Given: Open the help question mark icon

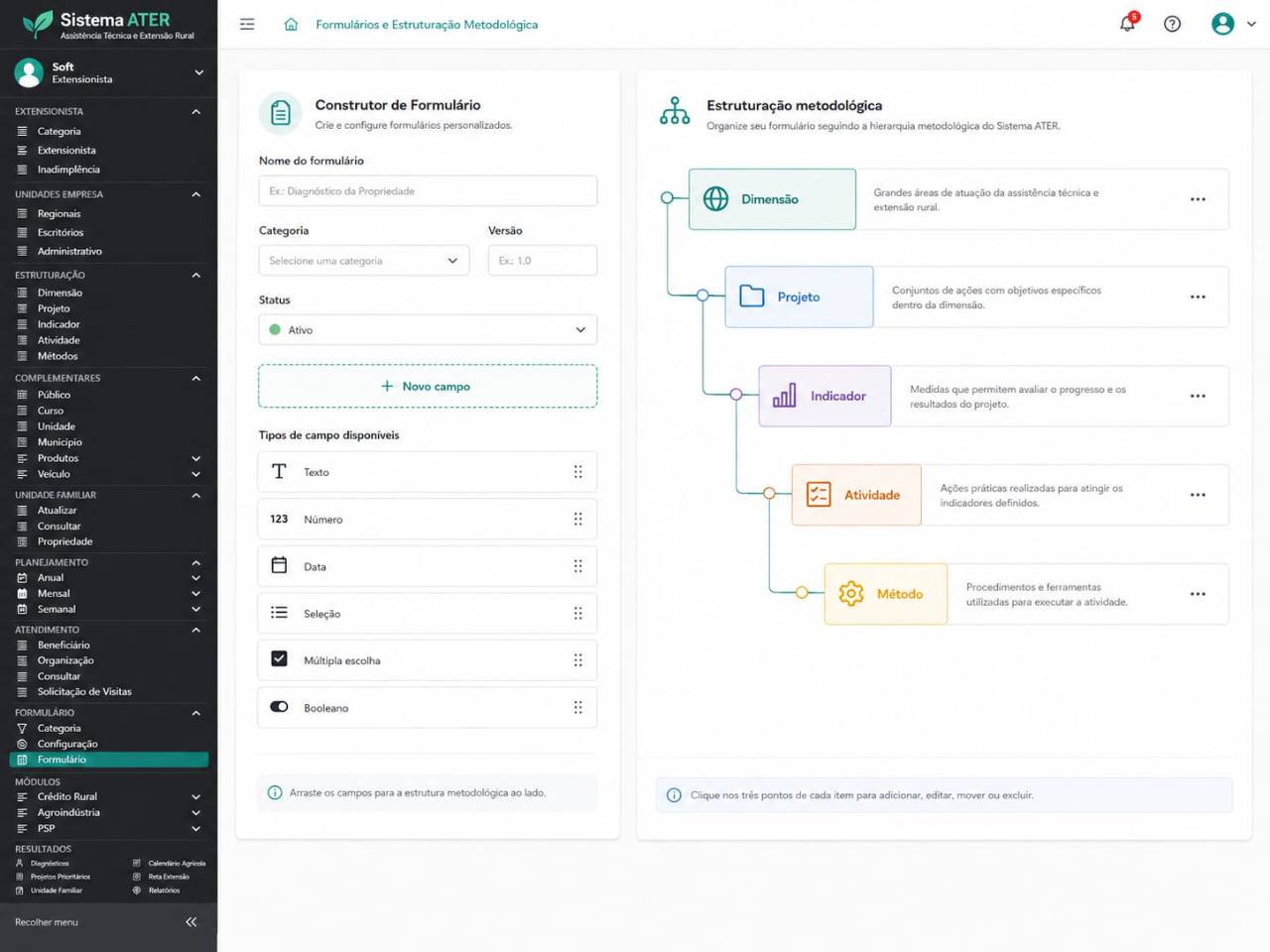Looking at the screenshot, I should (1172, 24).
